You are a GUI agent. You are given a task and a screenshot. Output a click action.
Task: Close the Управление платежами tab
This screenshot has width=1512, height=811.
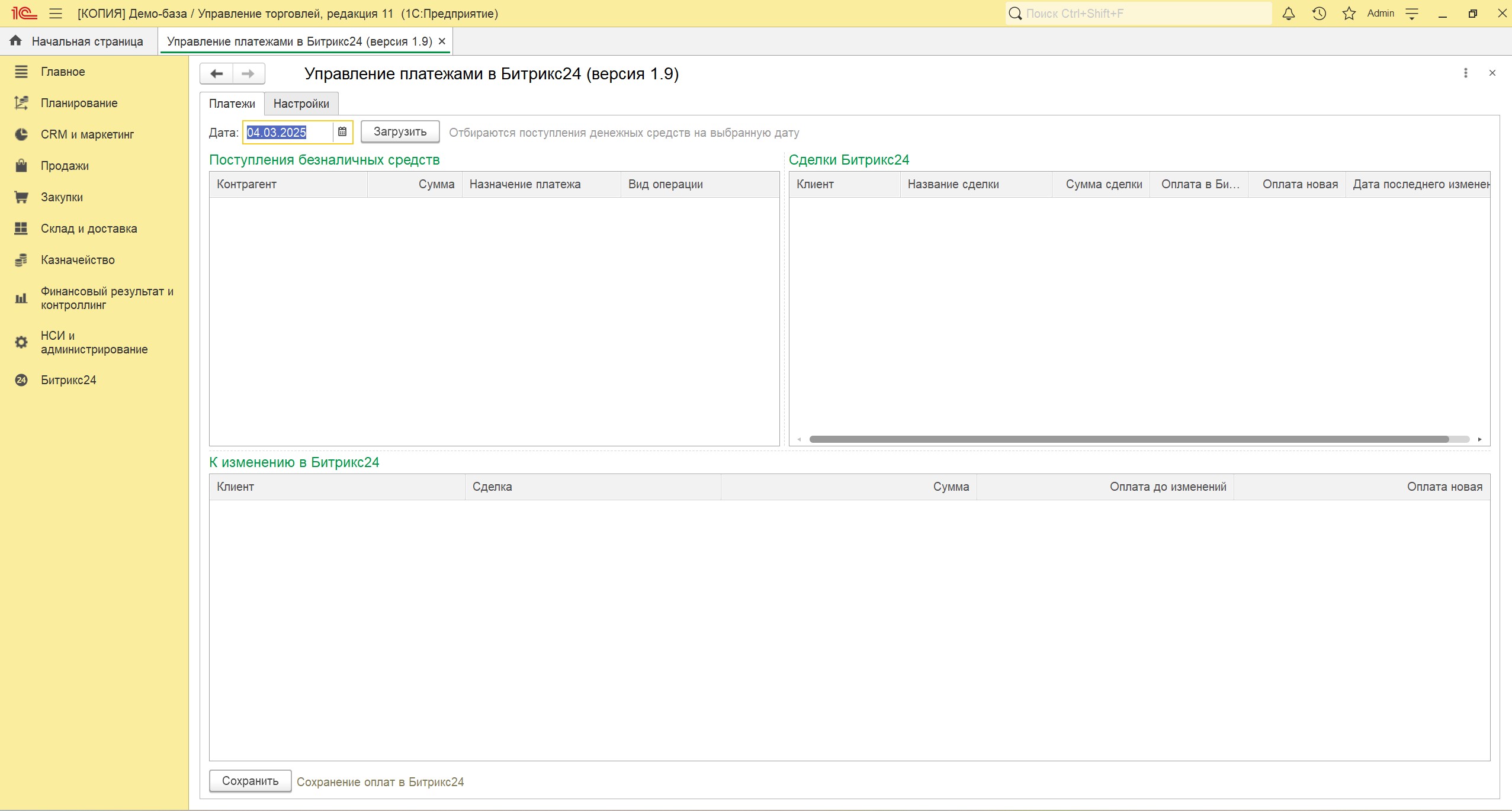tap(442, 41)
